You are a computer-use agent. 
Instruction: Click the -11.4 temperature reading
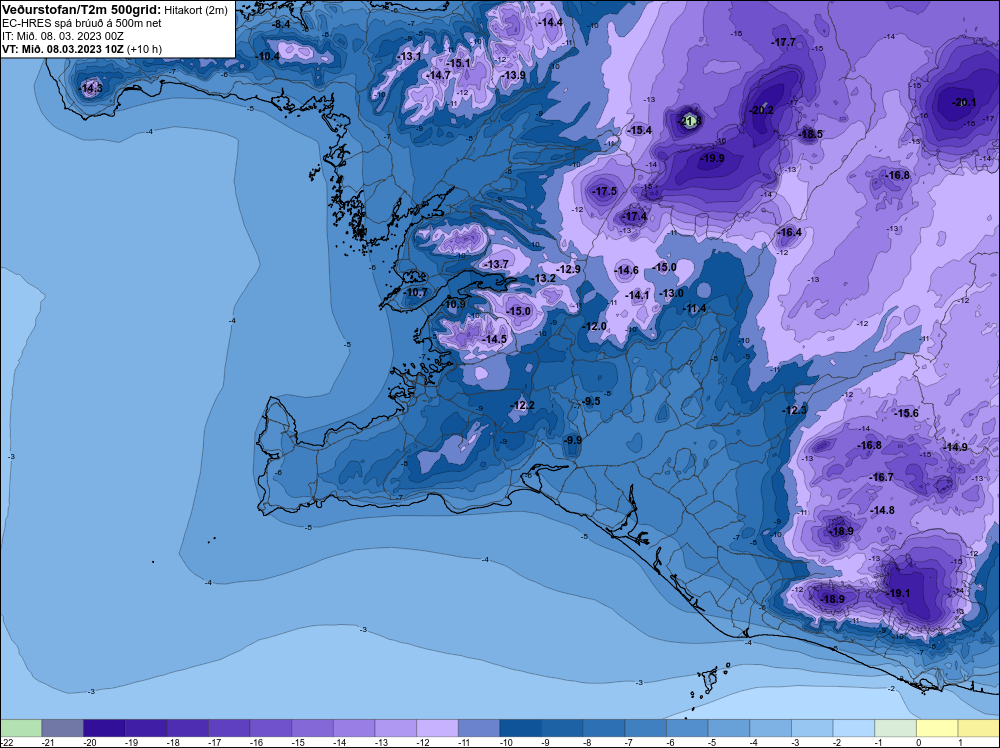(695, 309)
